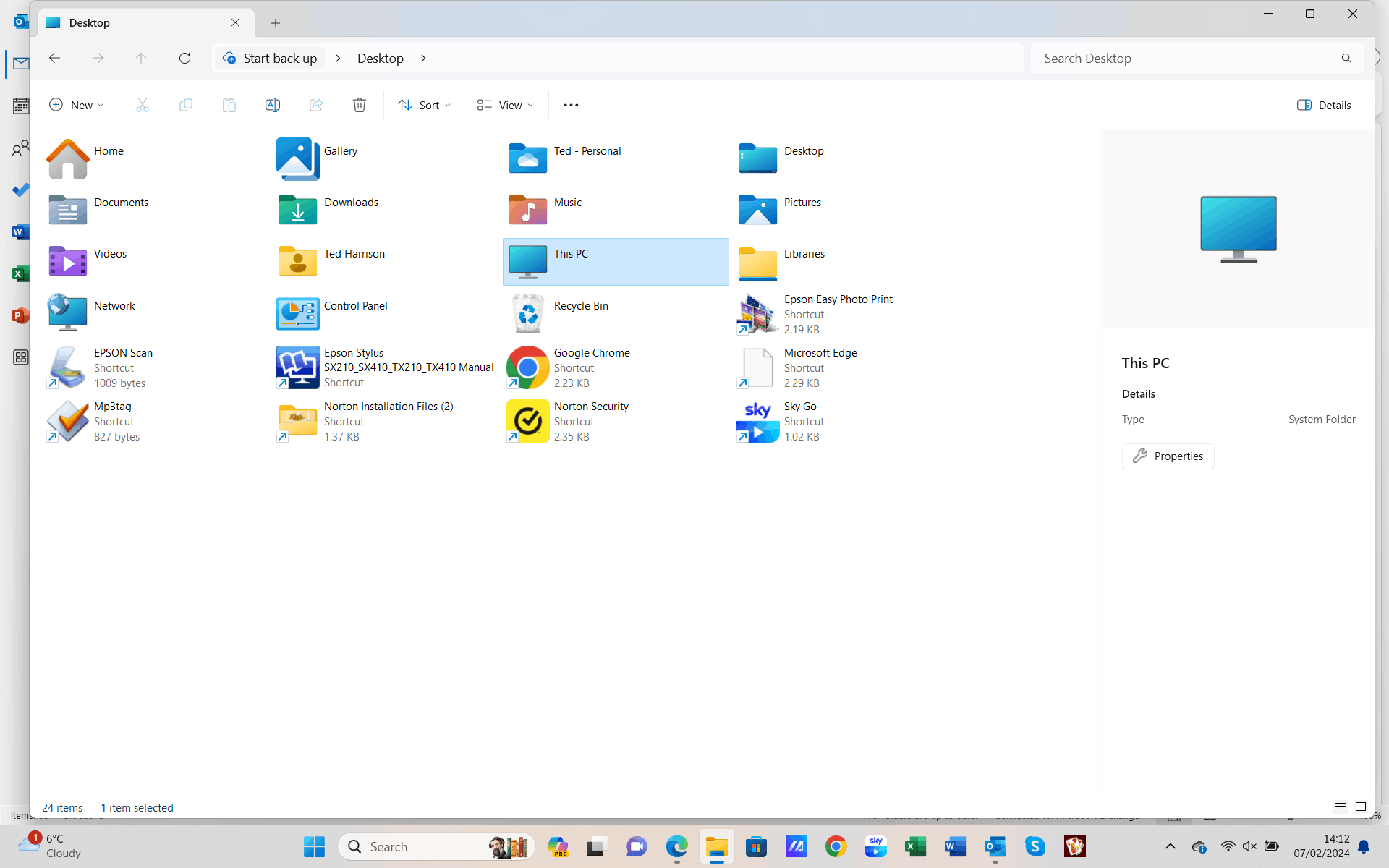
Task: Open the New item dropdown
Action: pos(77,105)
